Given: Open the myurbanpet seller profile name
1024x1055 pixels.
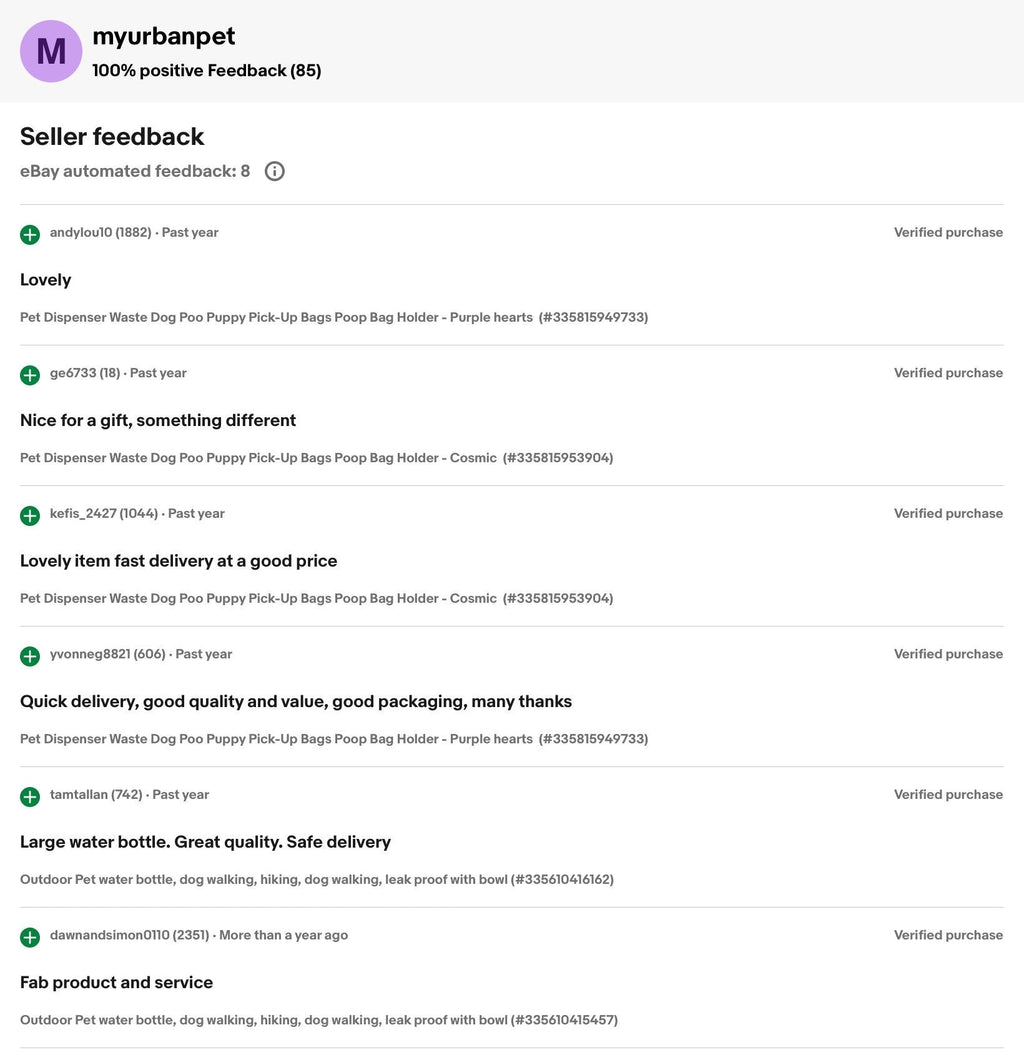Looking at the screenshot, I should pos(163,36).
